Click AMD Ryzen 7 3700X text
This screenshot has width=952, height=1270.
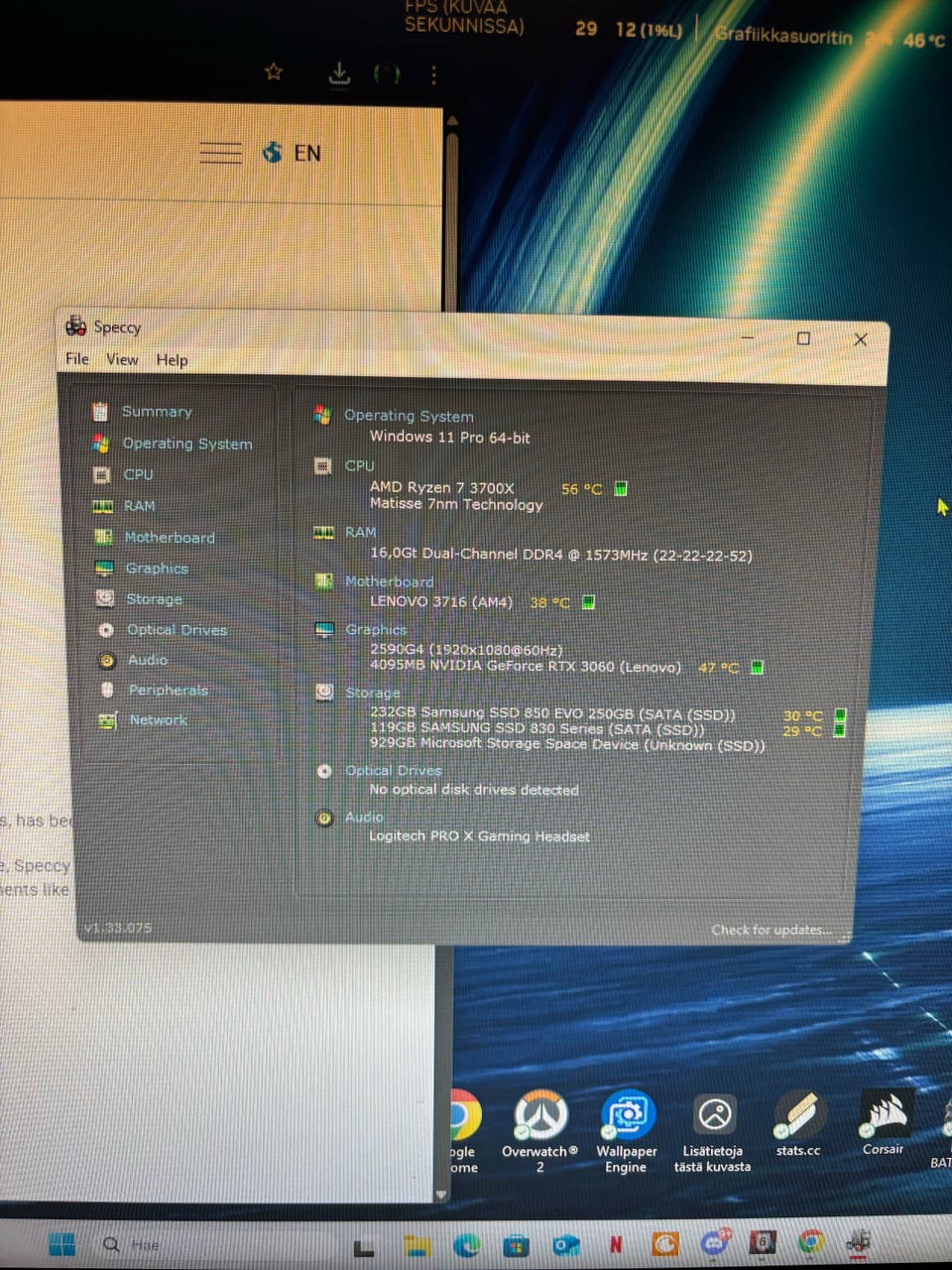coord(441,487)
